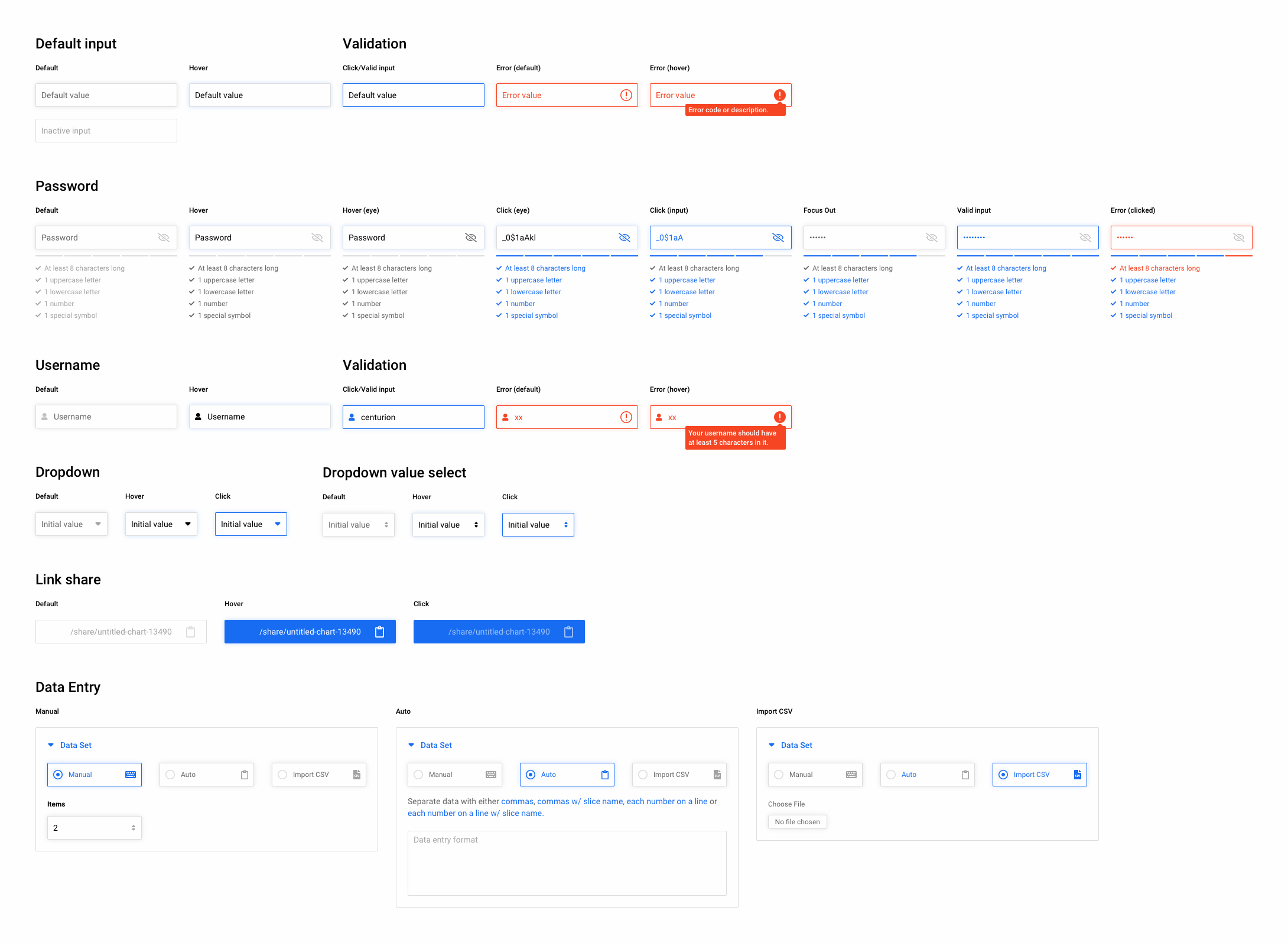Select Manual radio in Import CSV panel

coord(779,775)
